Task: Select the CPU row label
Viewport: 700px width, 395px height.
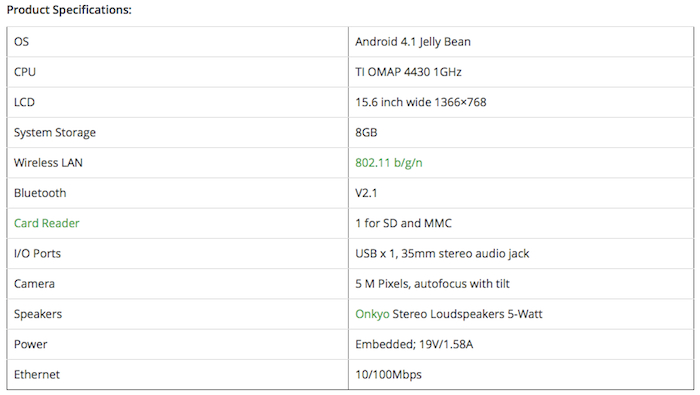Action: pos(25,72)
